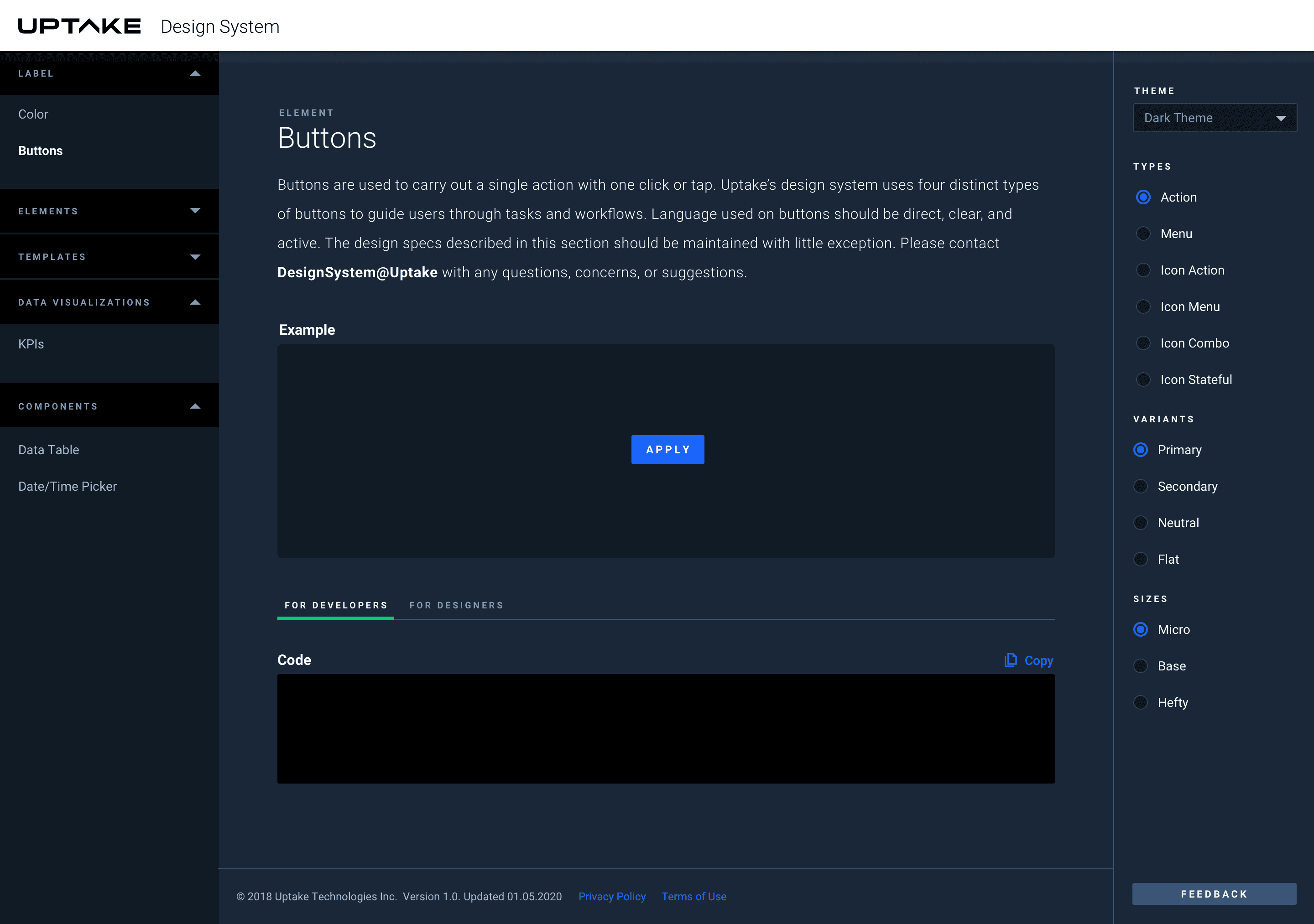The height and width of the screenshot is (924, 1314).
Task: Collapse the Data Visualizations section arrow
Action: pos(195,303)
